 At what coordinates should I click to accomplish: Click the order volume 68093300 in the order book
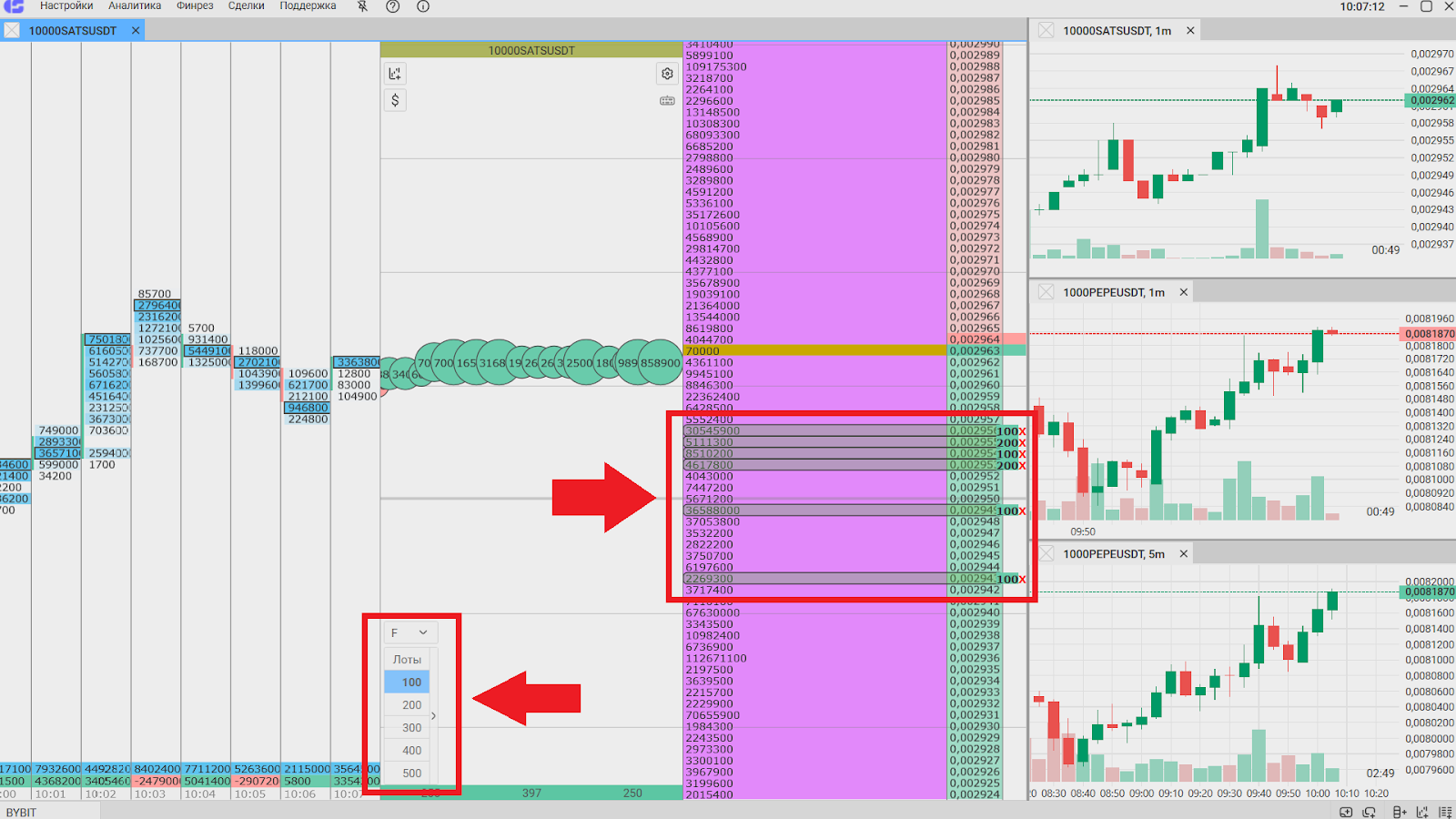(713, 135)
